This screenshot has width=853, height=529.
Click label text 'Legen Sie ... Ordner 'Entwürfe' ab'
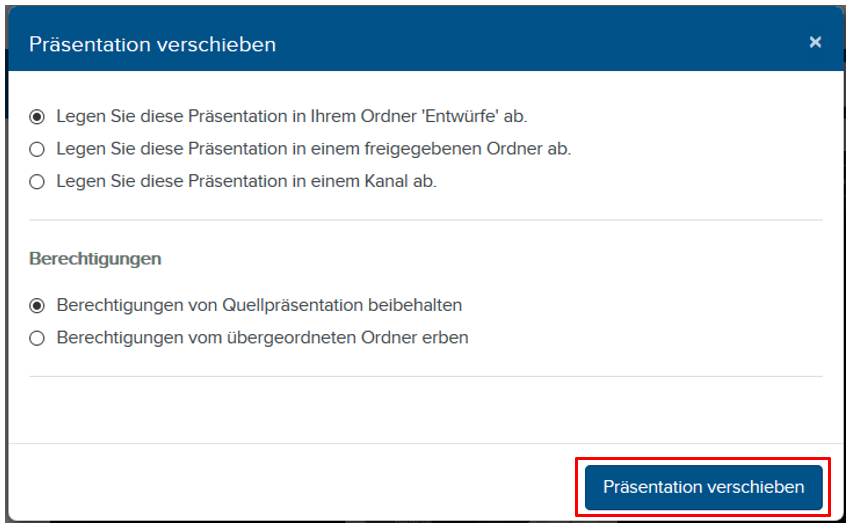click(x=292, y=116)
